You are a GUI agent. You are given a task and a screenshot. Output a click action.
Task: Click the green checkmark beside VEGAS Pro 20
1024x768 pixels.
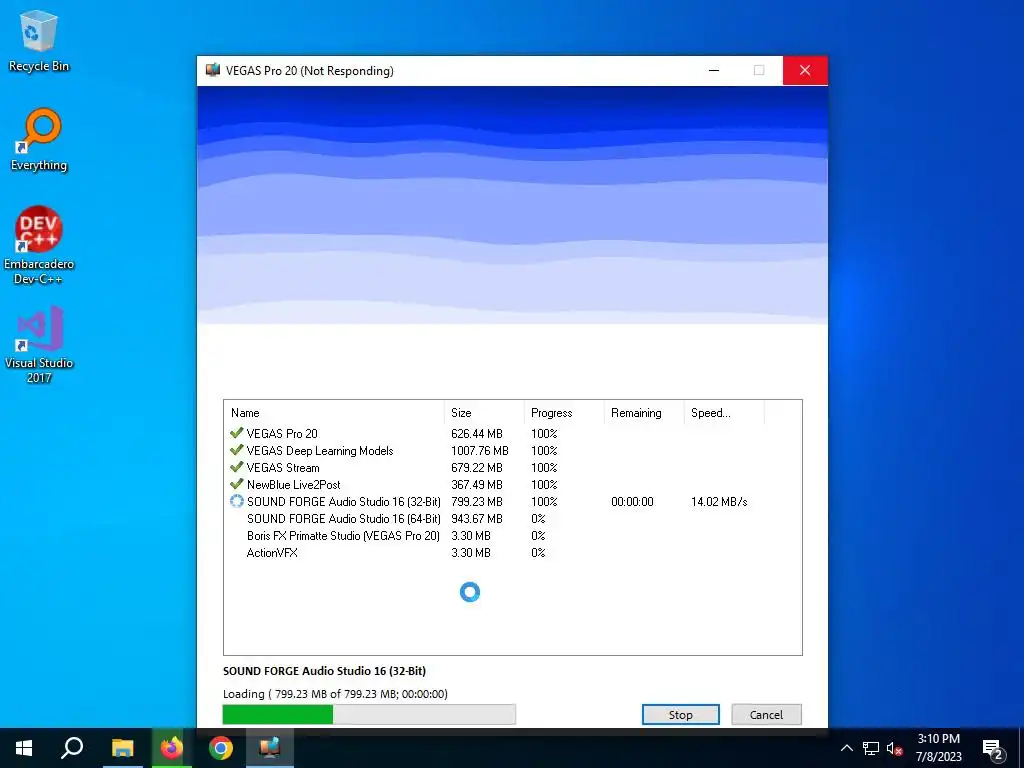(236, 433)
